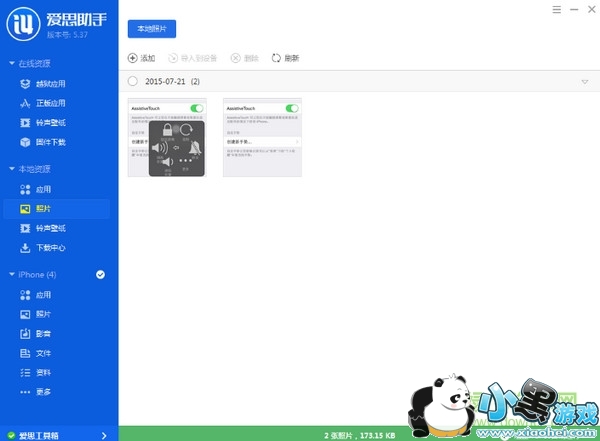Expand 爱思工具箱 arrow
600x441 pixels.
104,436
